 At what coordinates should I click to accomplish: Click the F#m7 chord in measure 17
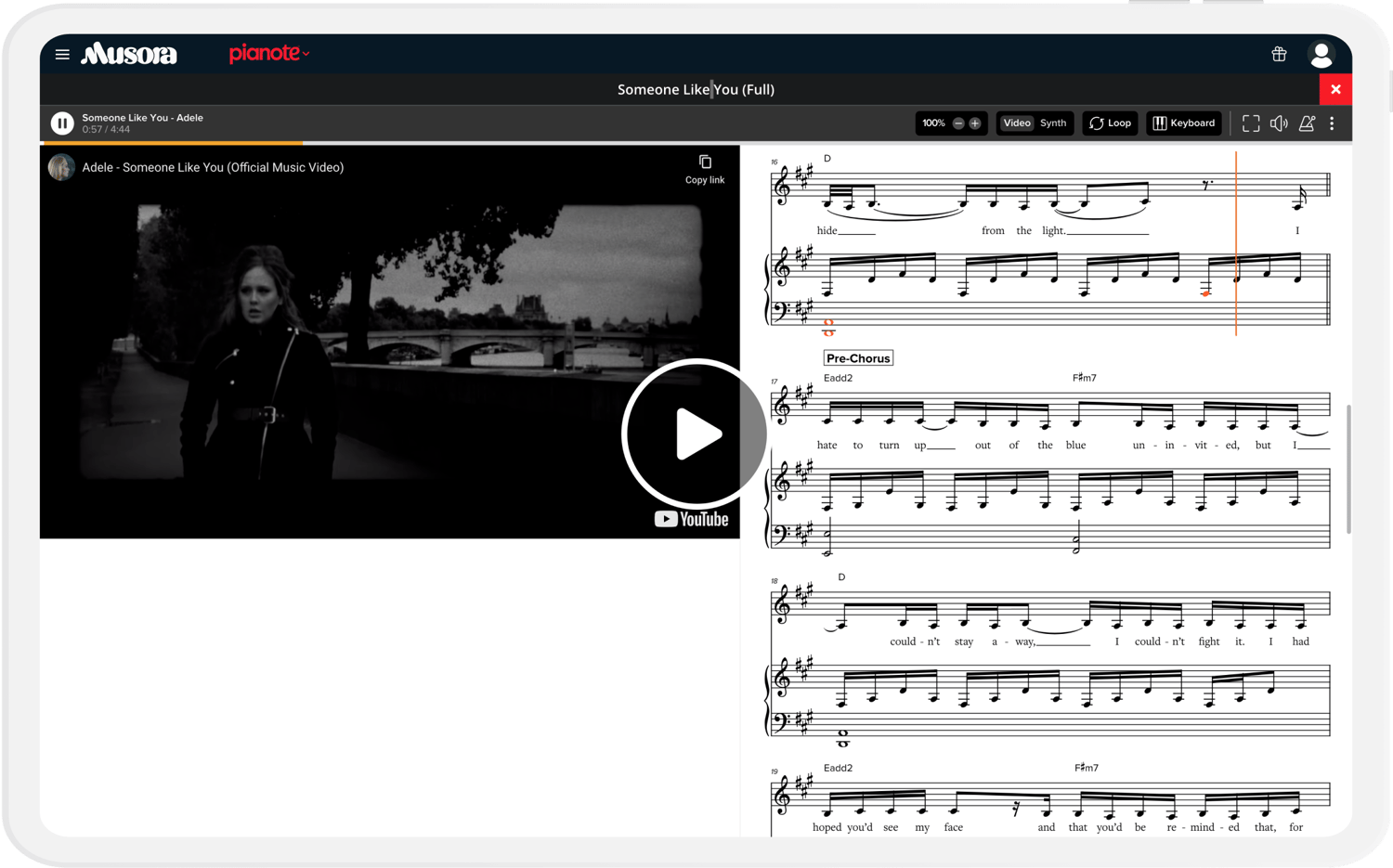point(1085,378)
